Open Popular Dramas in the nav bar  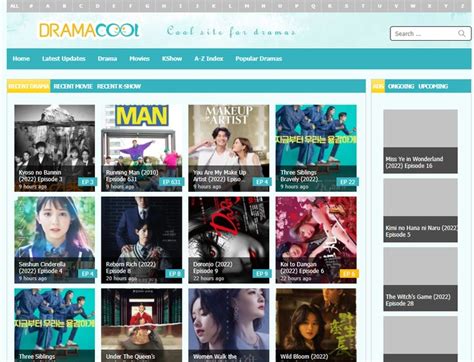pos(259,59)
